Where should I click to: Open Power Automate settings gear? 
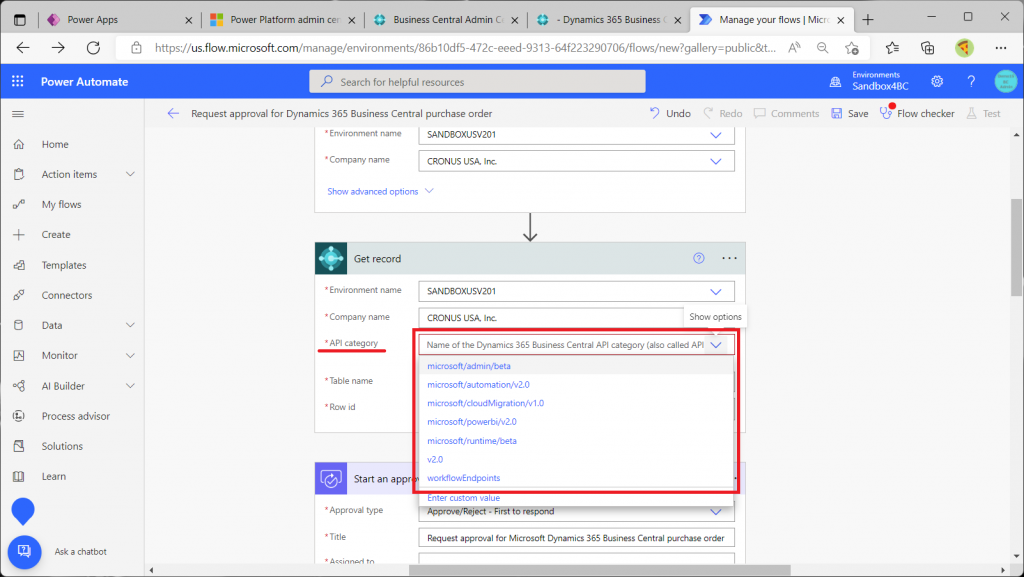click(937, 82)
